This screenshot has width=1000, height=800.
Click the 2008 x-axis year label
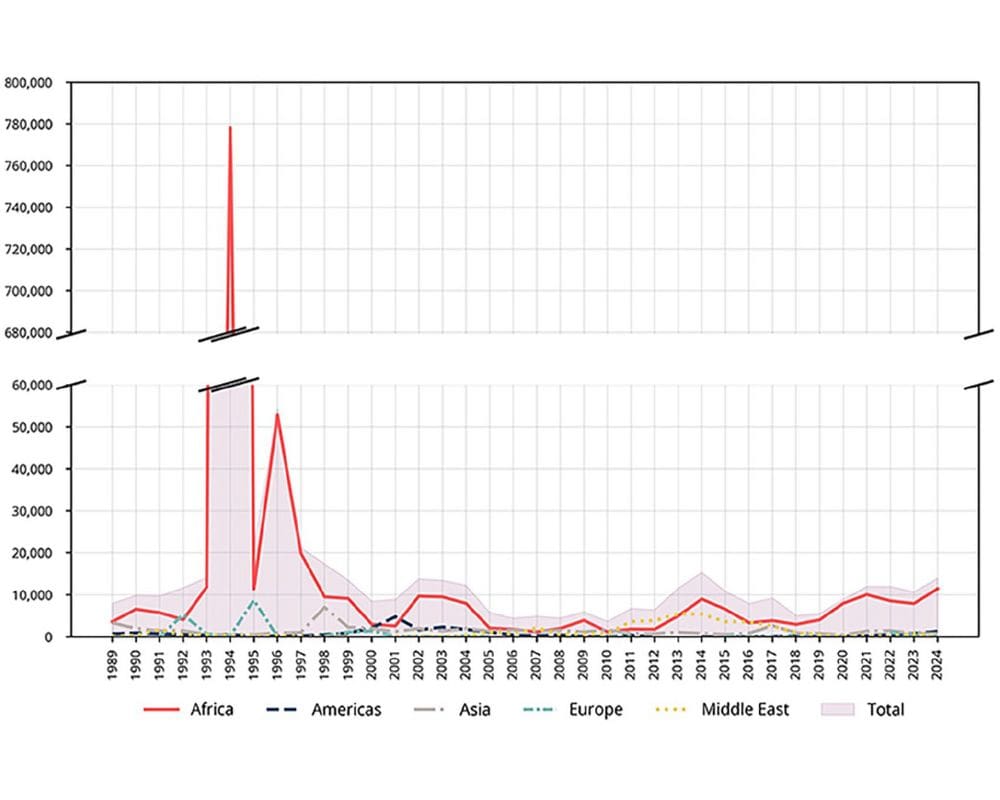(x=560, y=663)
